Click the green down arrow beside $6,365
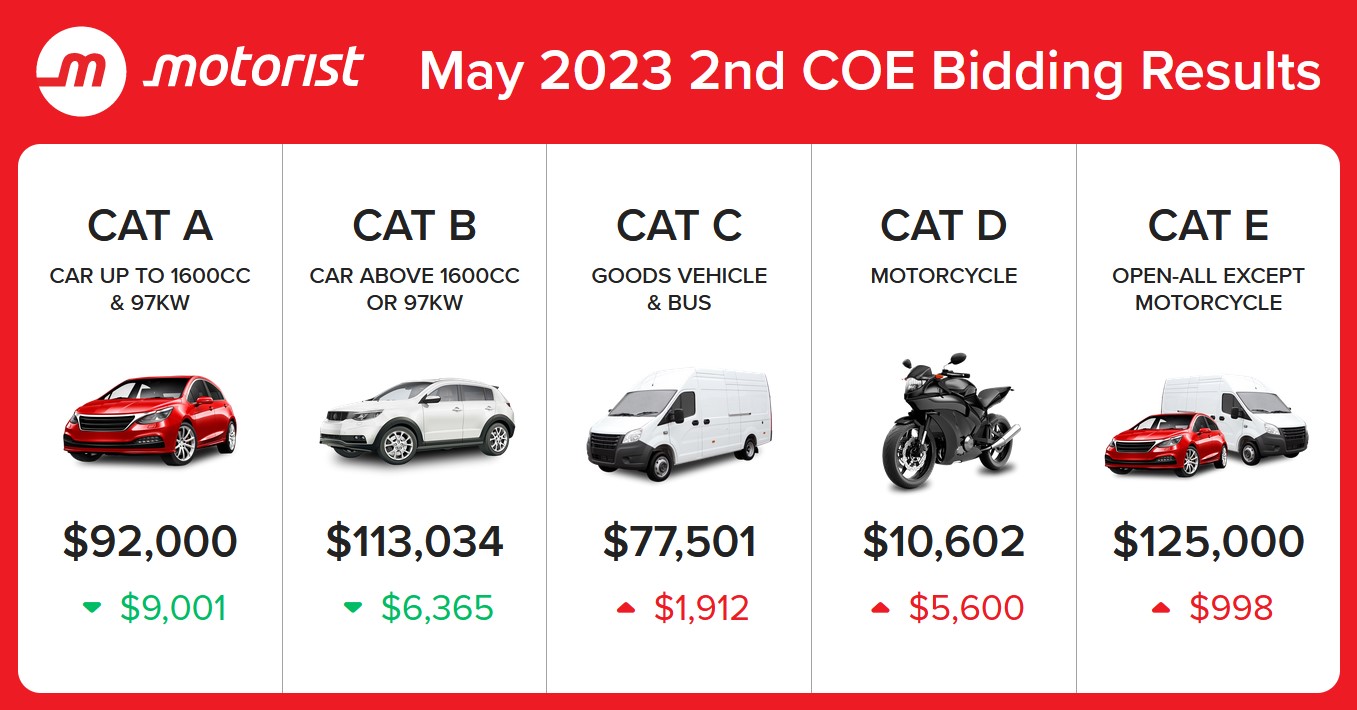1357x710 pixels. point(353,607)
